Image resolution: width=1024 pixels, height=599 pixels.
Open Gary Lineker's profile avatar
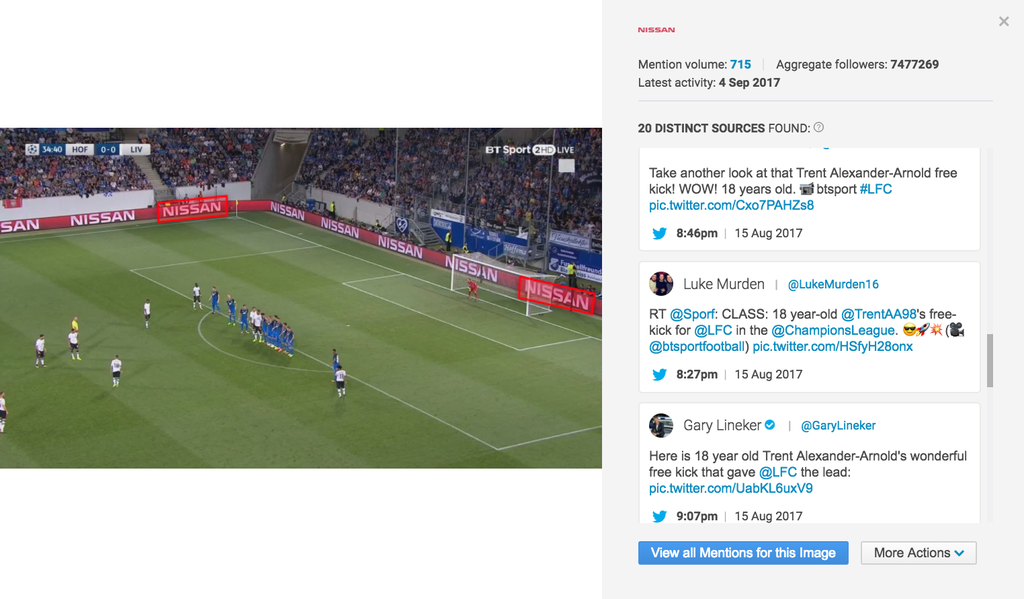[x=661, y=425]
